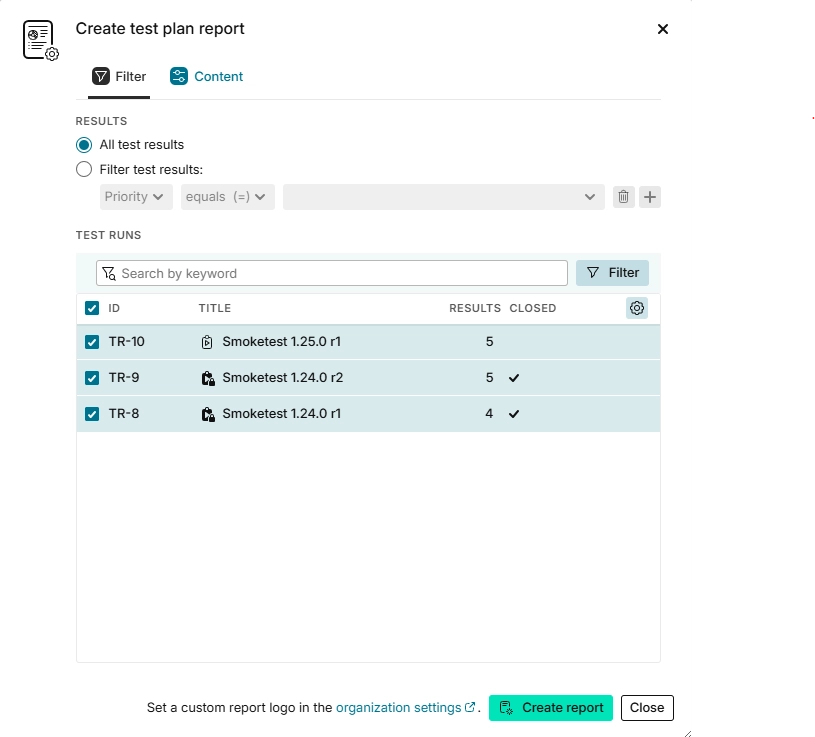The height and width of the screenshot is (737, 815).
Task: Click the locked run icon for TR-8
Action: [207, 414]
